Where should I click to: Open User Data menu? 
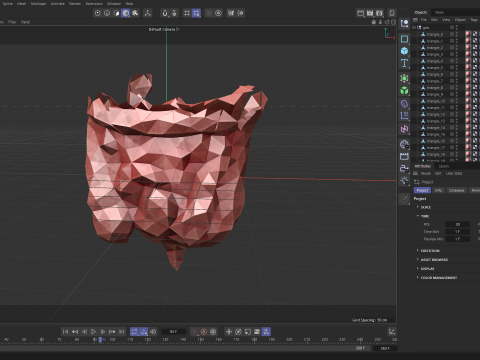[454, 173]
